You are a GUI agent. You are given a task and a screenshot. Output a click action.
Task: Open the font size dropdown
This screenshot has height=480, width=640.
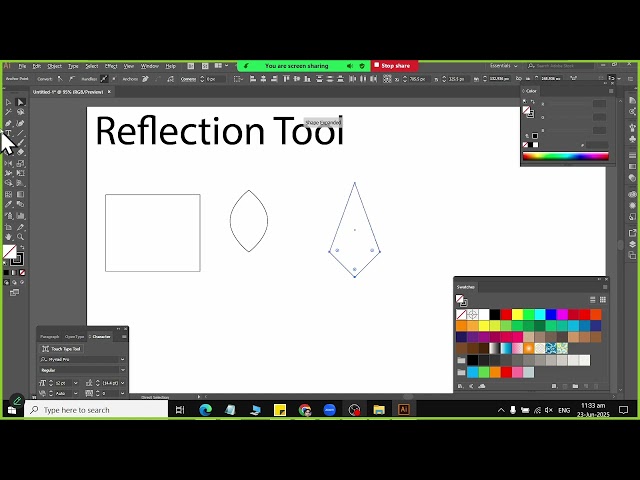click(76, 383)
